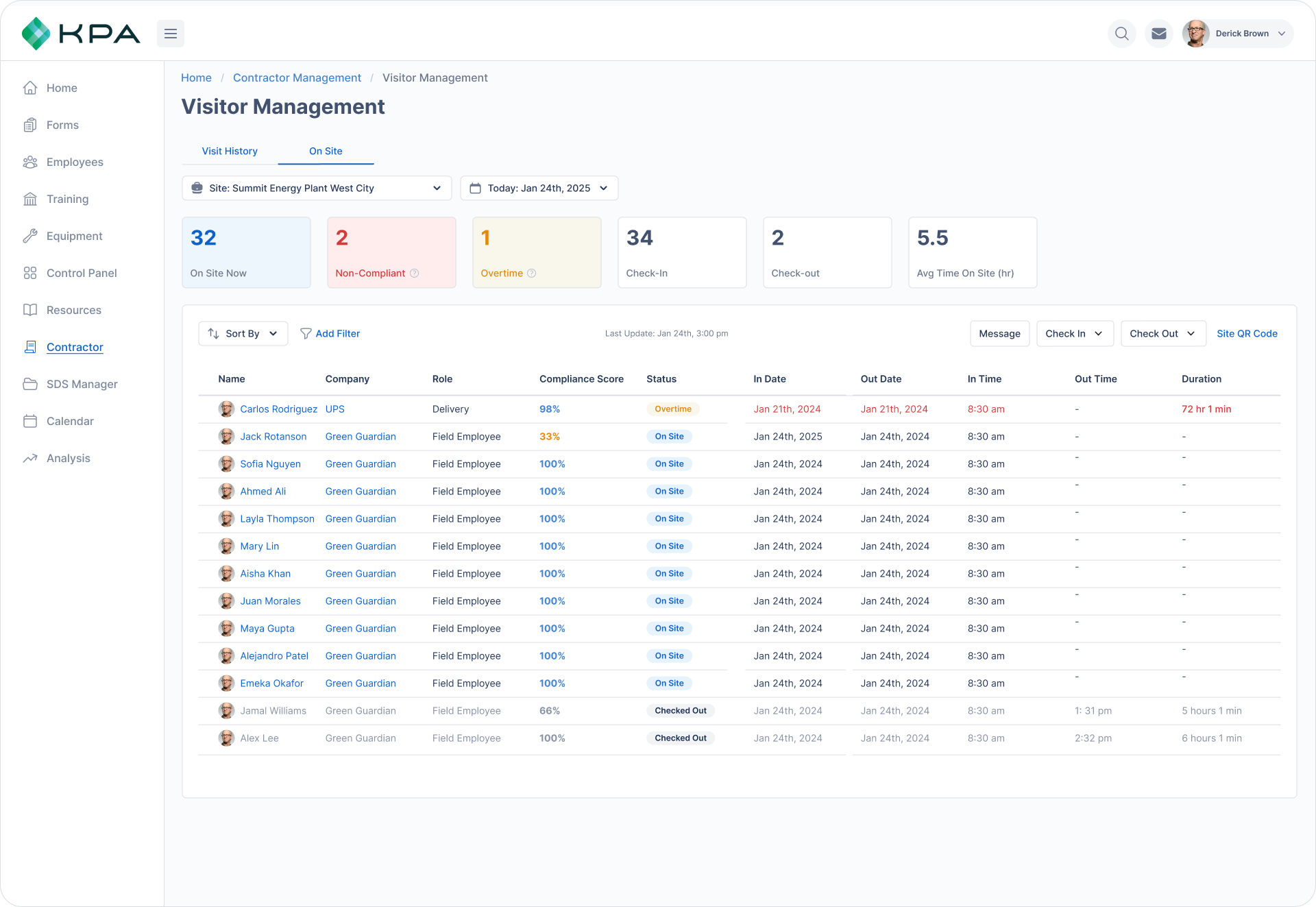Expand the Sort By dropdown
Screen dimensions: 1316x907
(x=243, y=333)
